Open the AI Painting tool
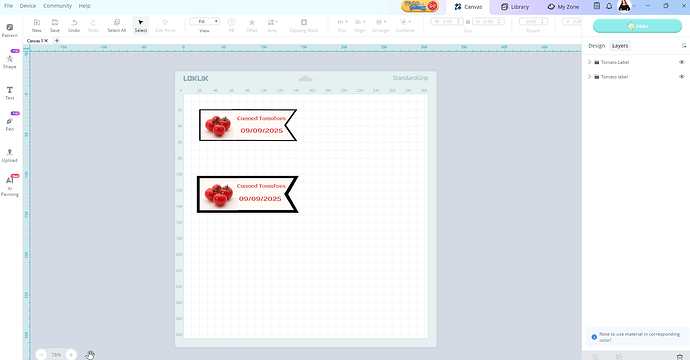690x360 pixels. click(x=10, y=186)
